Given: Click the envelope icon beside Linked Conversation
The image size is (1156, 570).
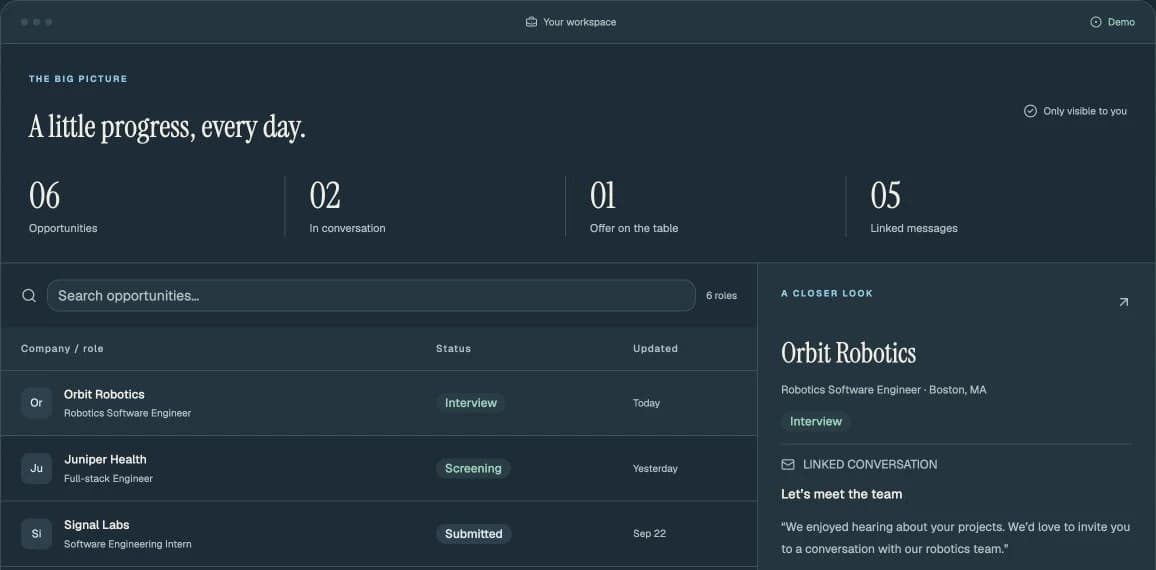Looking at the screenshot, I should 787,465.
